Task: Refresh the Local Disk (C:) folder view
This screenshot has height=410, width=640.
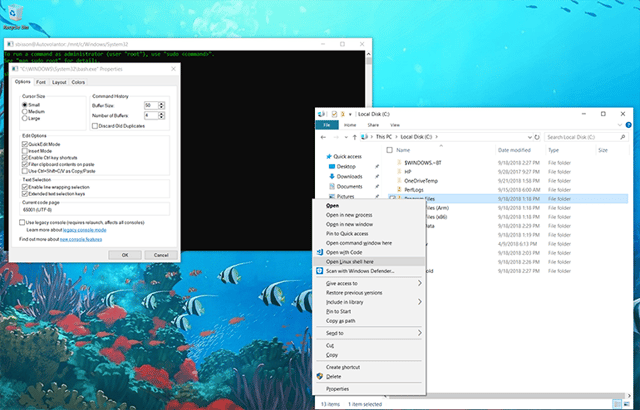Action: [537, 137]
